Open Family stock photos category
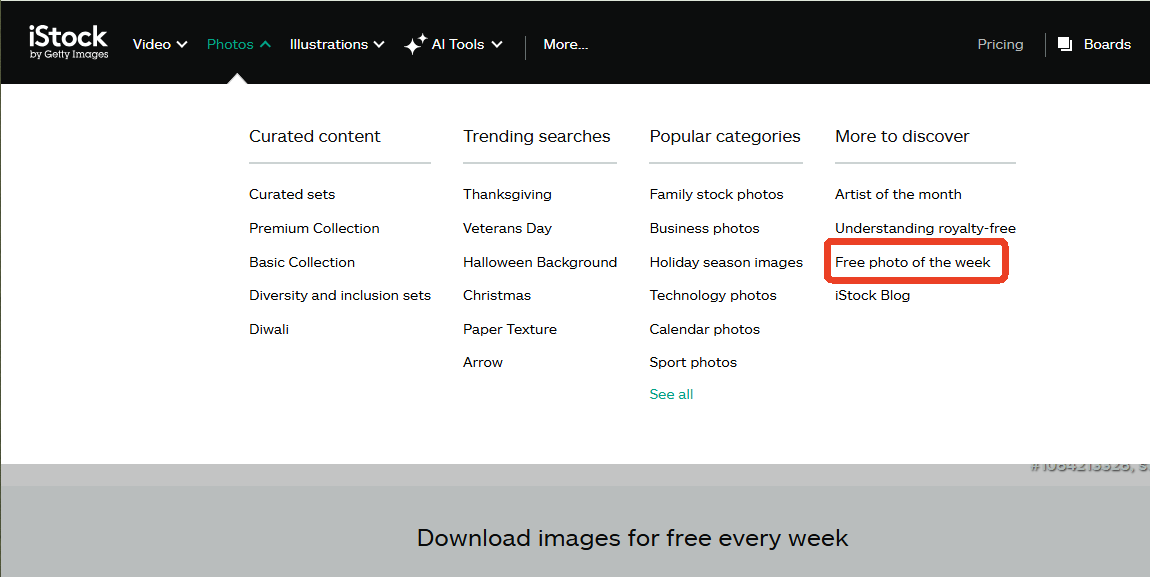The width and height of the screenshot is (1150, 577). click(x=717, y=194)
